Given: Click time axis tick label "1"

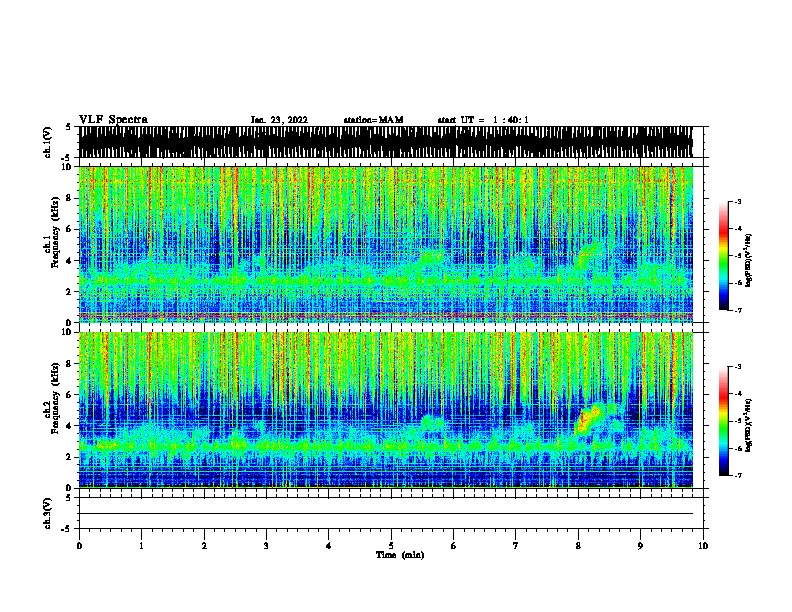Looking at the screenshot, I should (x=141, y=545).
